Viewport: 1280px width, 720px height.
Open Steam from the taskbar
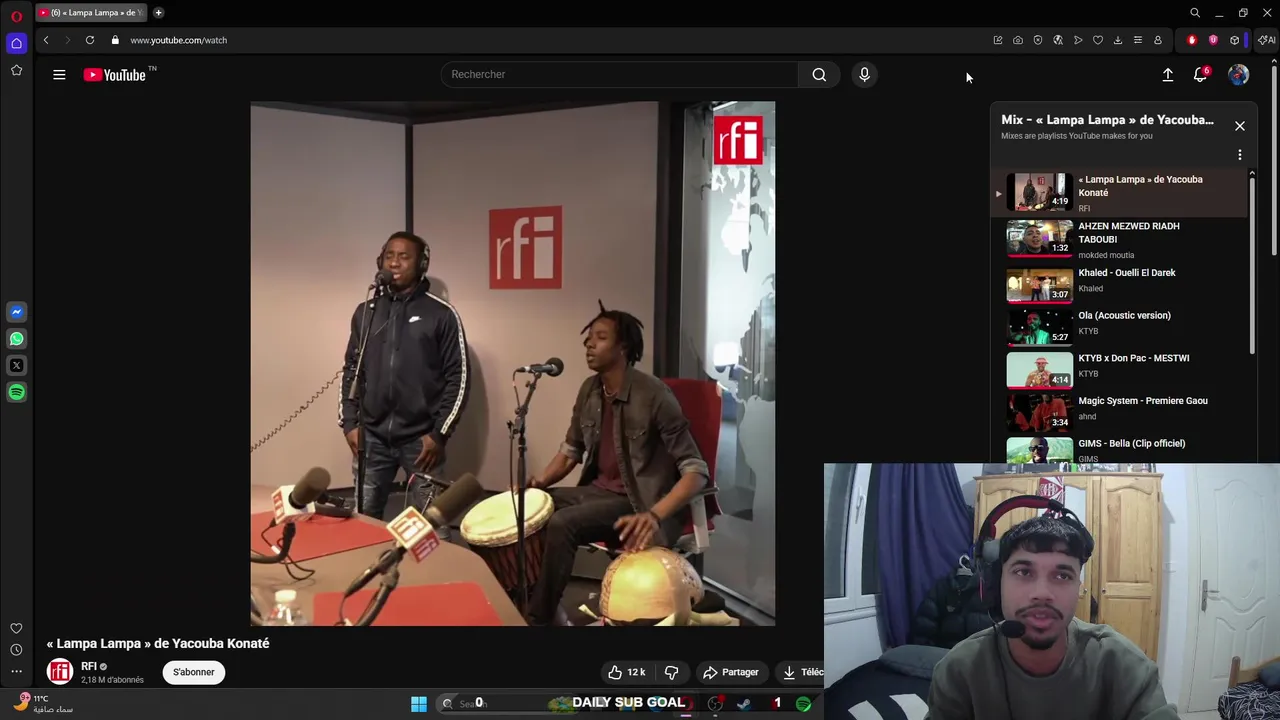coord(744,704)
